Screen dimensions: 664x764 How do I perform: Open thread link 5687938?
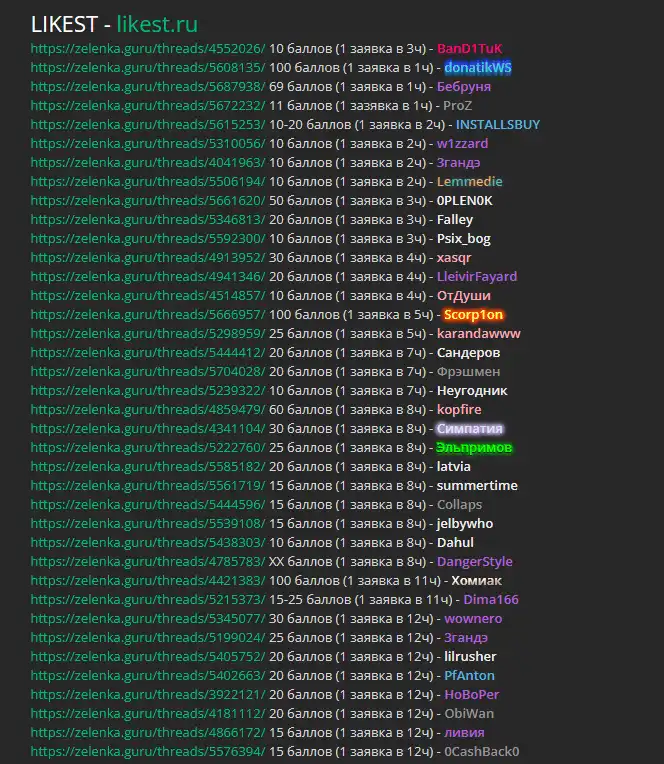pos(148,87)
